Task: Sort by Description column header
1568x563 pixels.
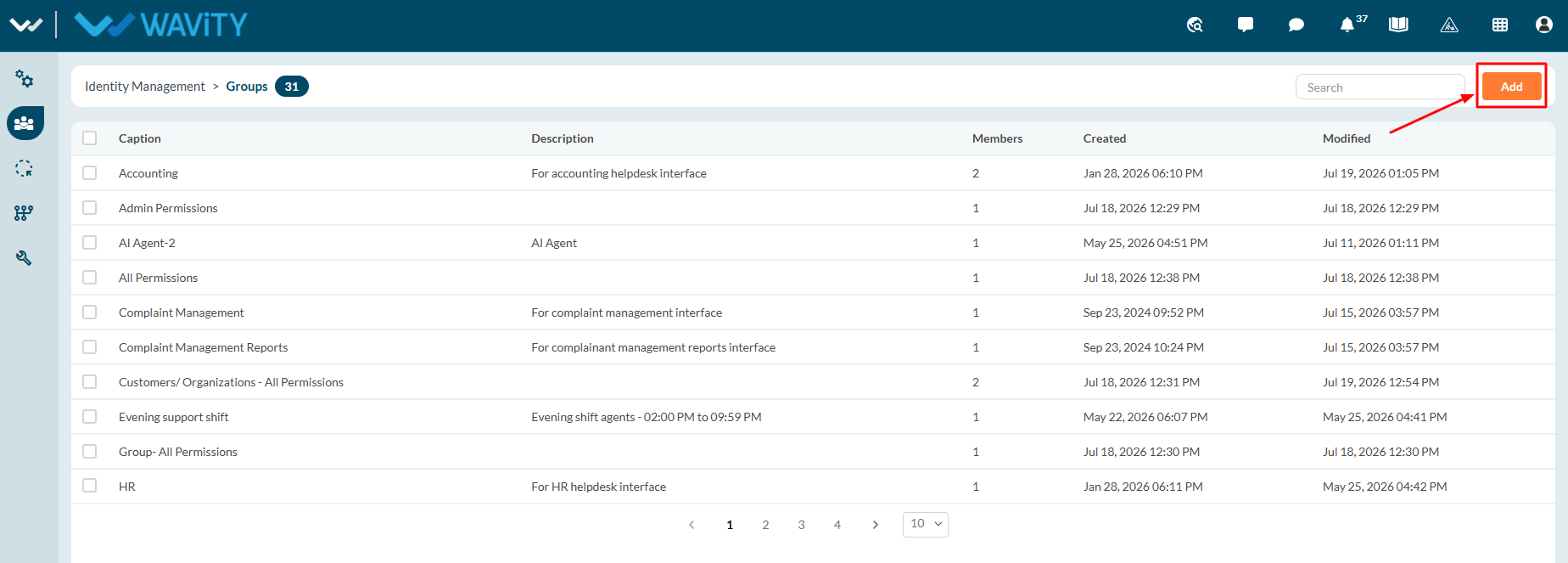Action: [563, 138]
